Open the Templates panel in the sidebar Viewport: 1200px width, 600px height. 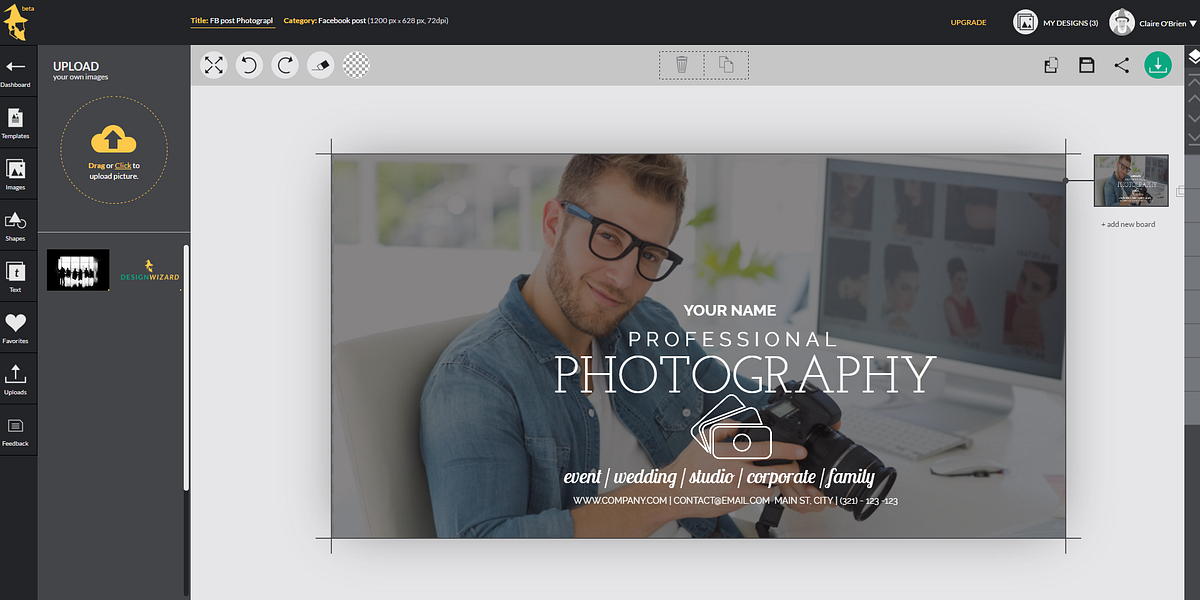coord(15,120)
